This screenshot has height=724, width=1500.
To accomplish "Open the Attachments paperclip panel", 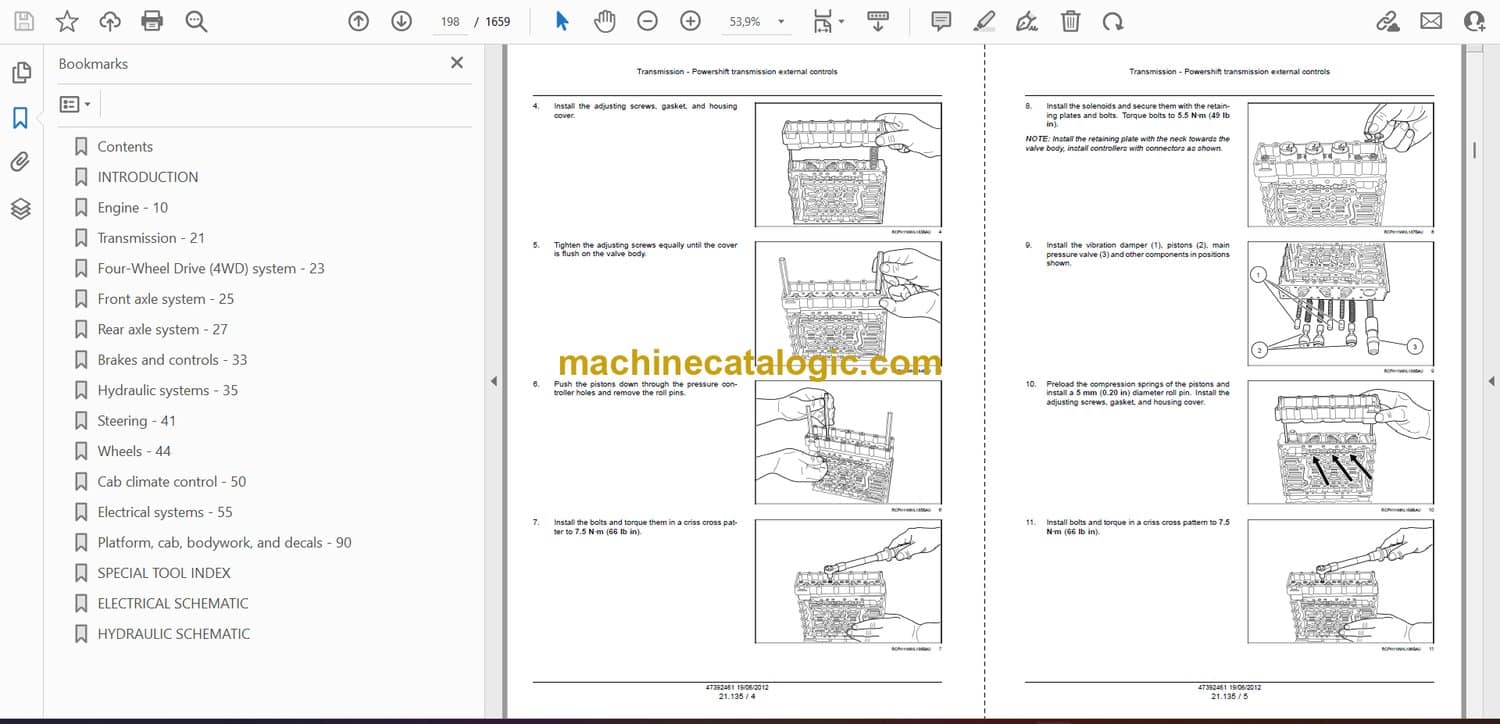I will [x=21, y=163].
